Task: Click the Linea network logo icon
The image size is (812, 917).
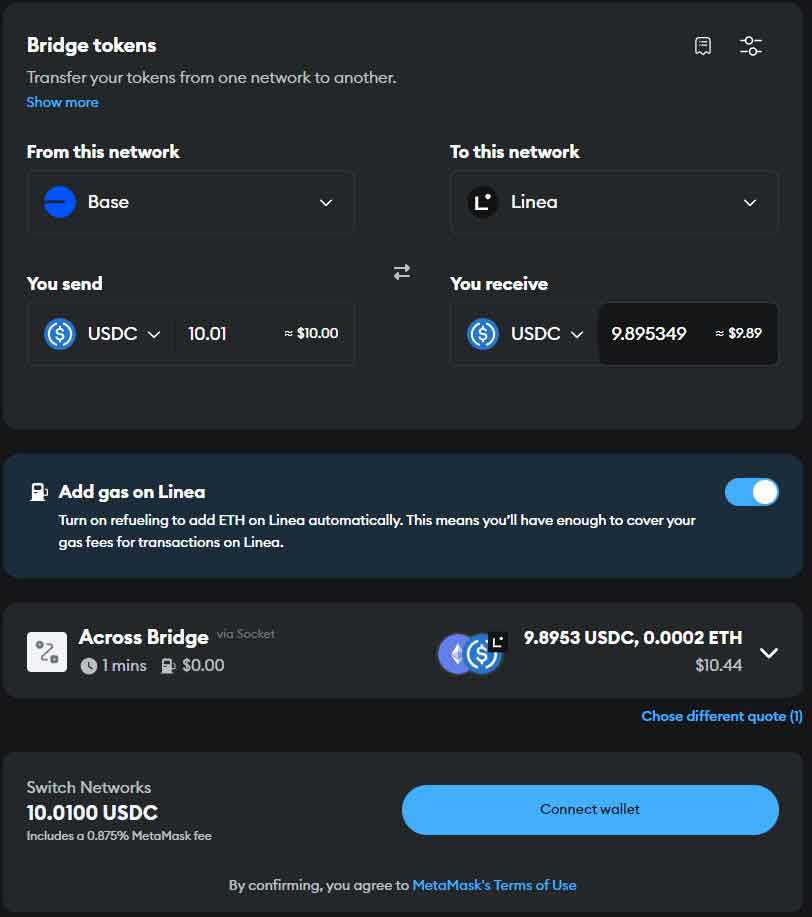Action: (483, 202)
